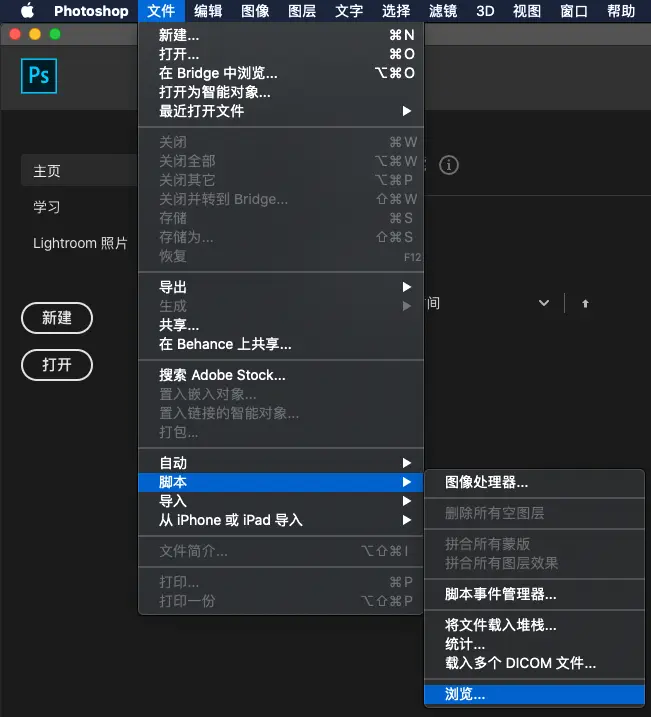Click the 新建 button on home screen
651x717 pixels.
click(x=57, y=318)
